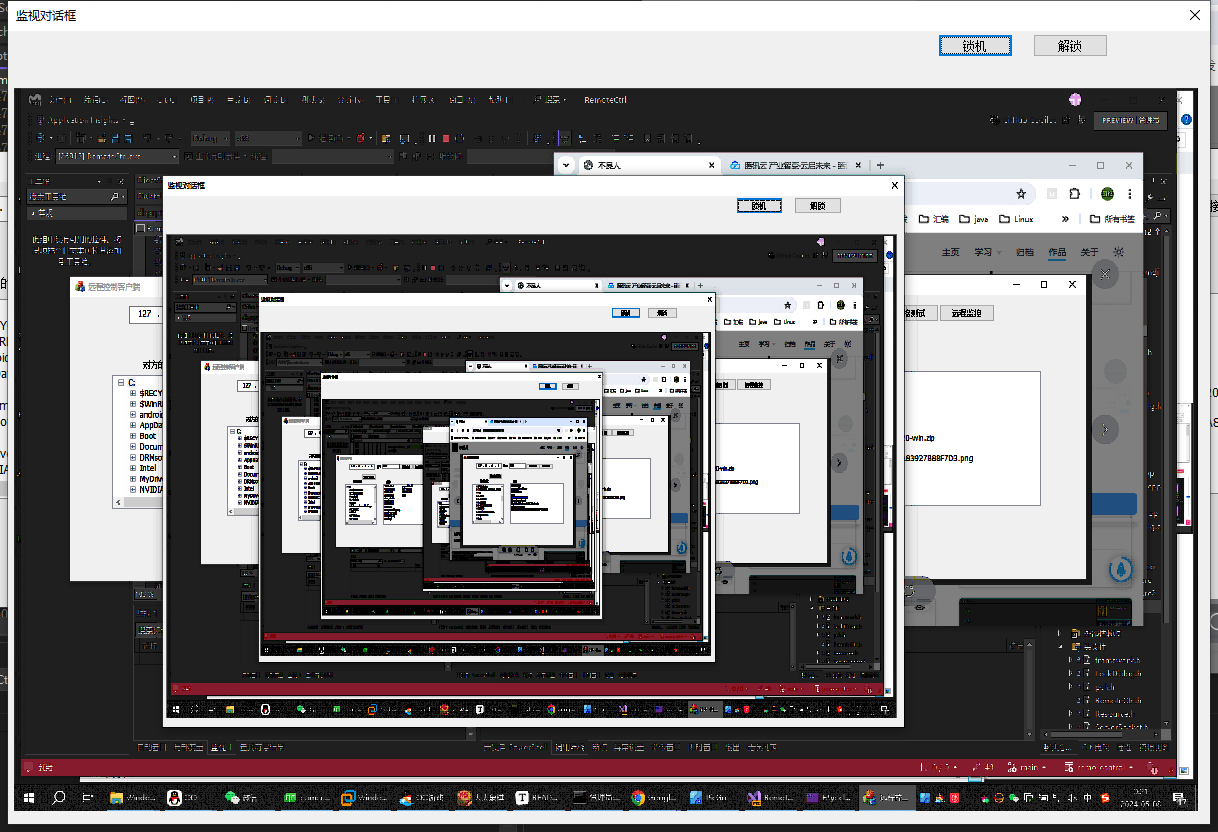This screenshot has height=832, width=1218.
Task: Click Continue play icon in largest Visual Studio toolbar
Action: tap(312, 138)
